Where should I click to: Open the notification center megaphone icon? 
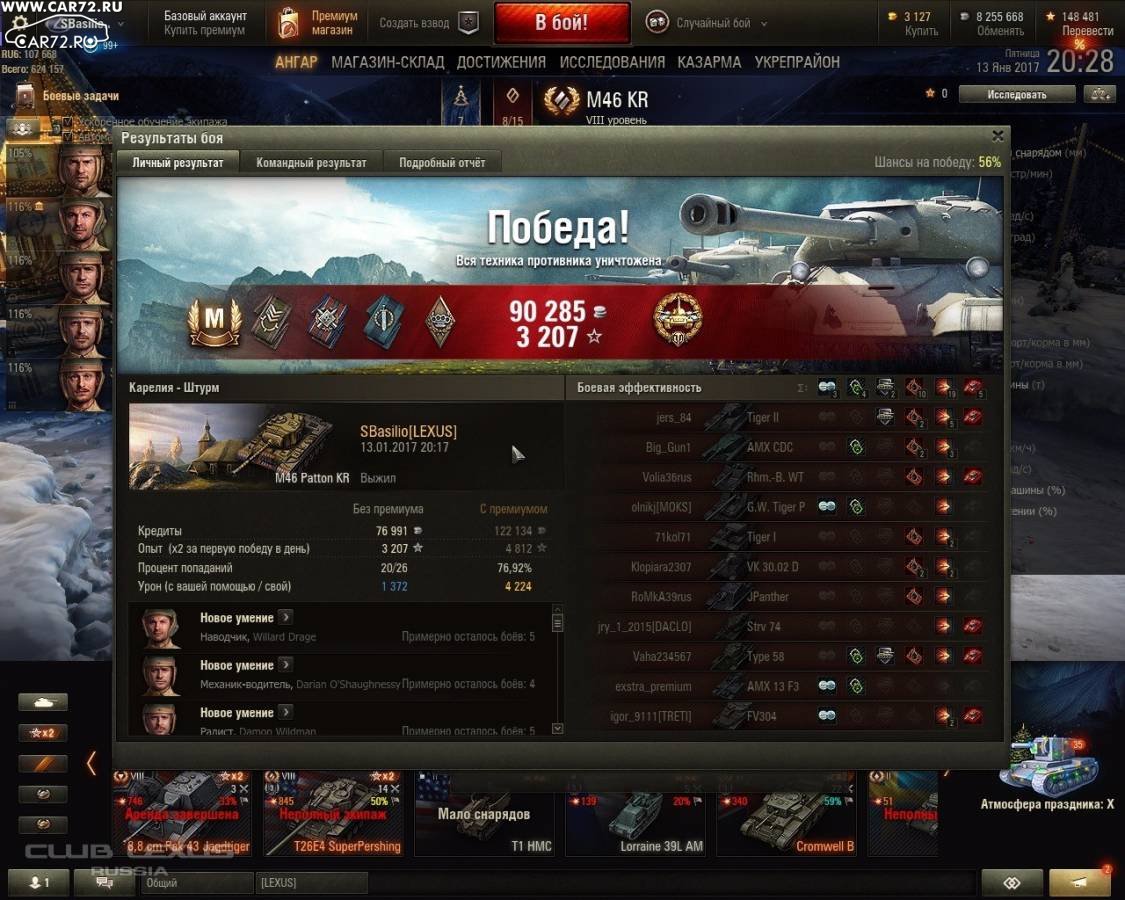tap(1079, 882)
